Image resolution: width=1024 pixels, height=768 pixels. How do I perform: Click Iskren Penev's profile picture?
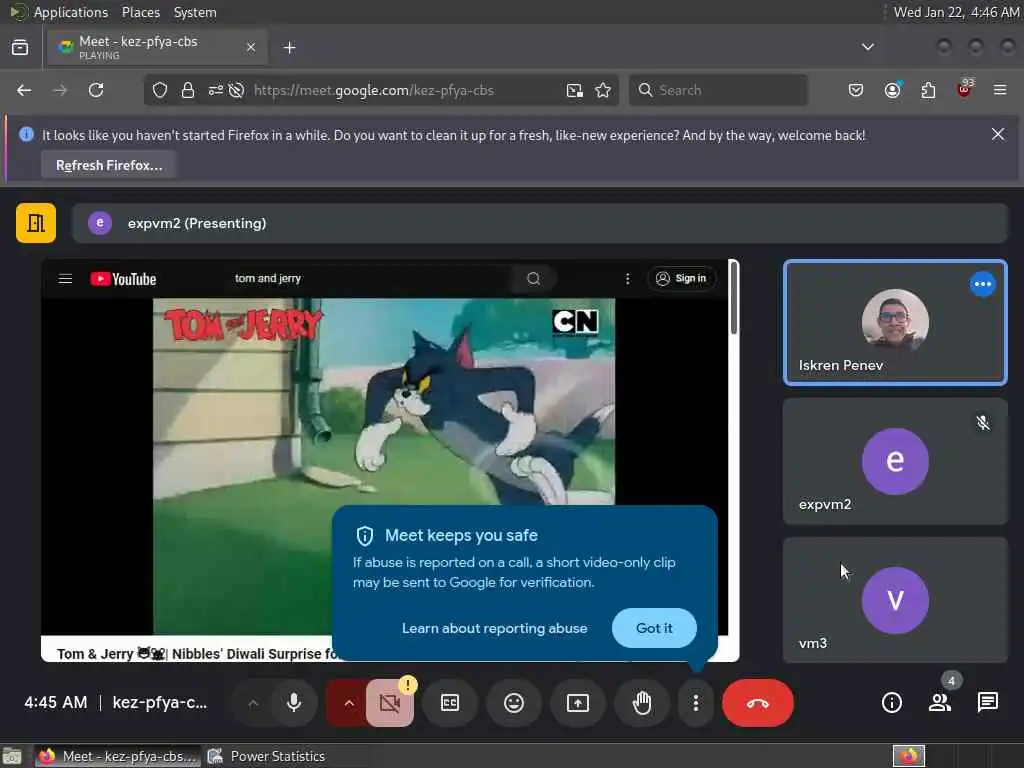[x=895, y=321]
